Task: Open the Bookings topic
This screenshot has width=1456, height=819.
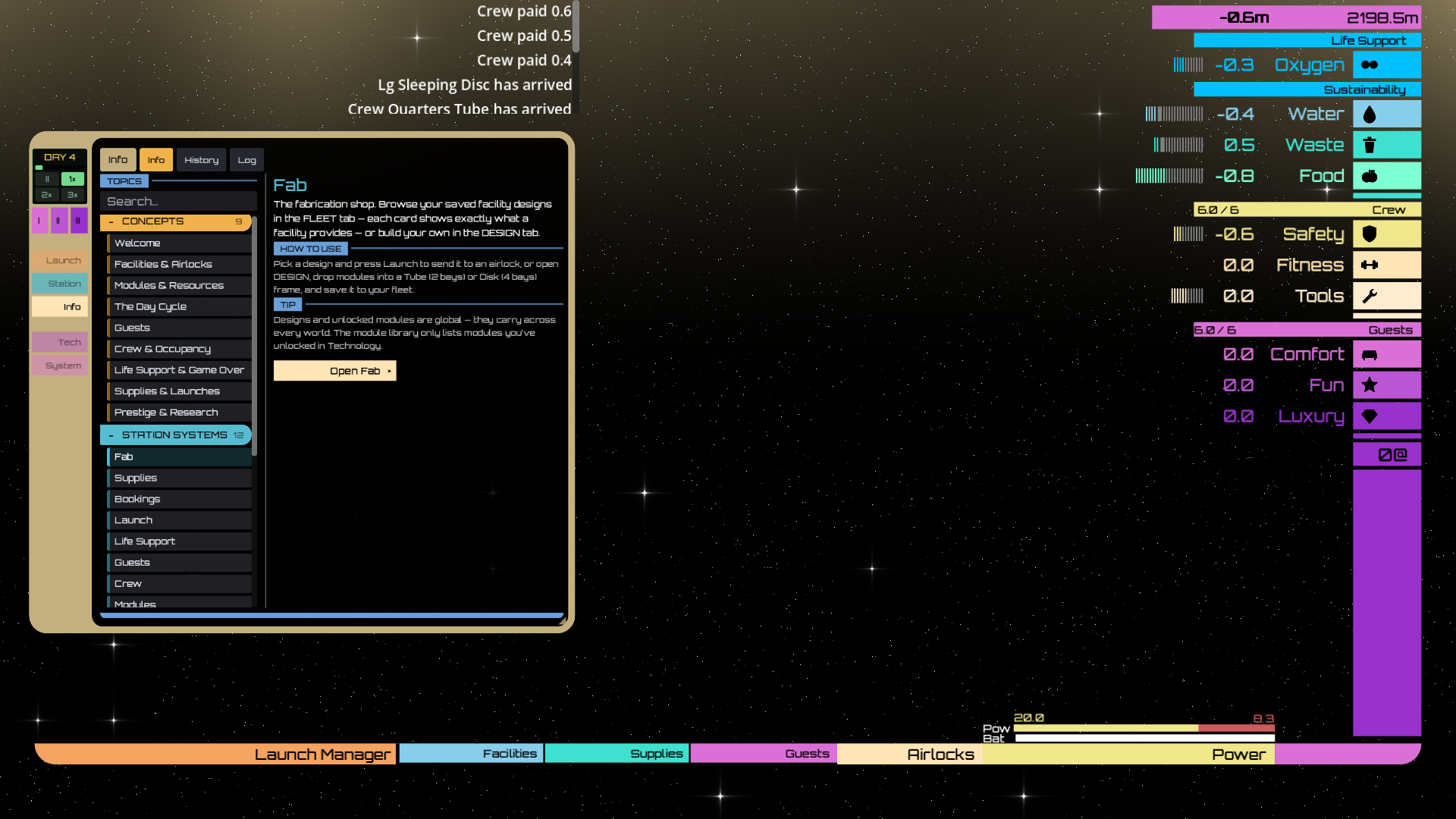Action: coord(179,499)
